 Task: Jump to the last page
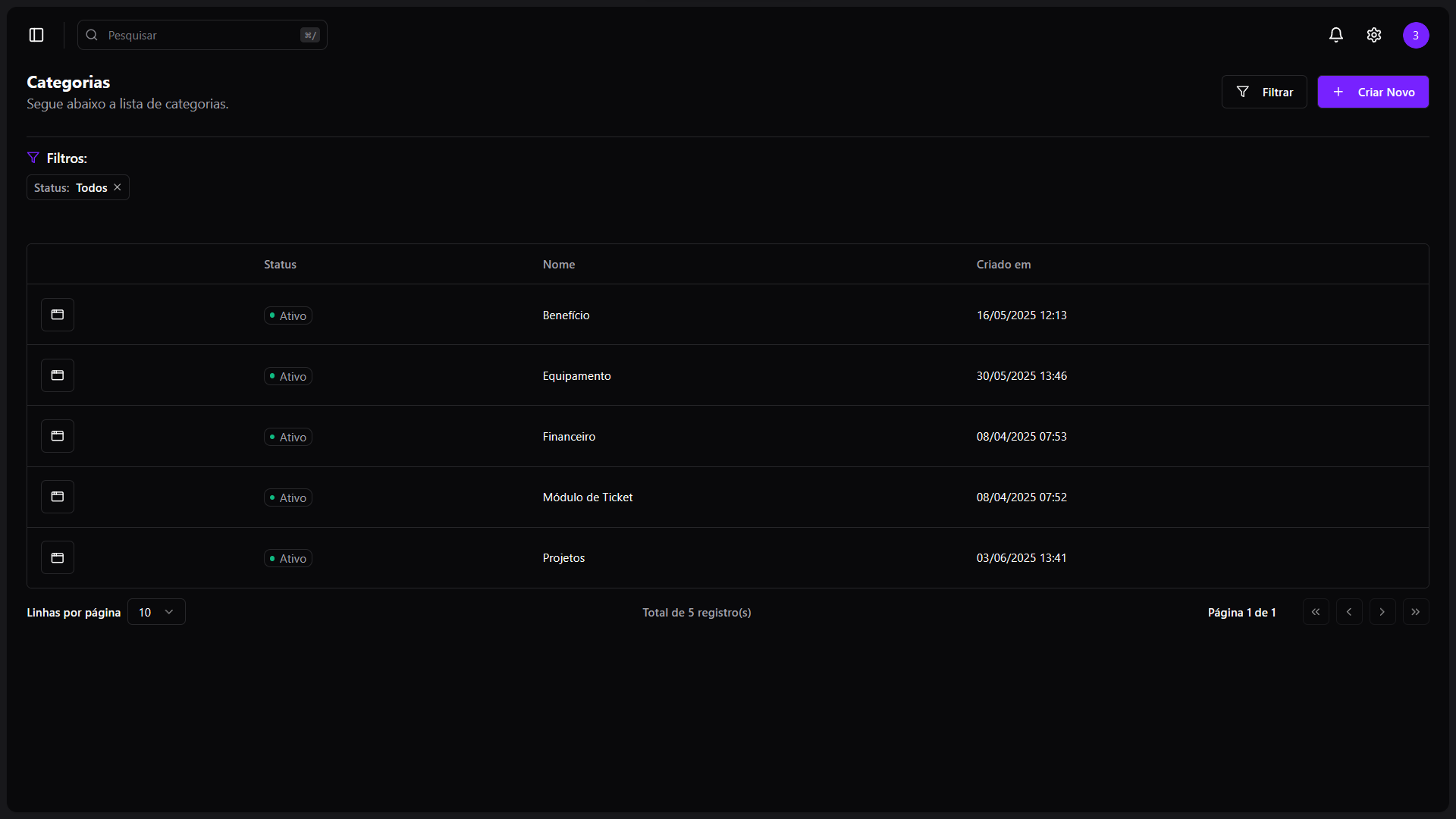click(1416, 612)
